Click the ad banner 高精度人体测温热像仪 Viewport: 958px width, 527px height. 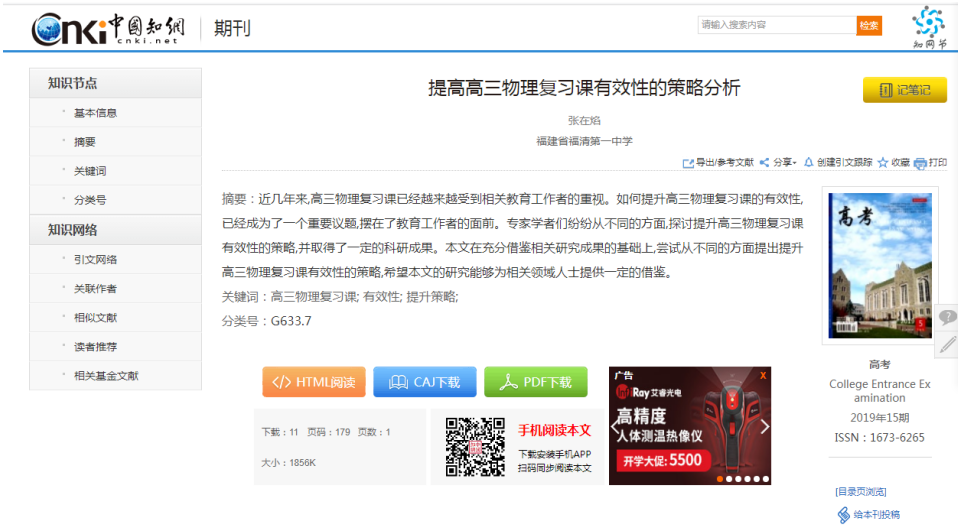pos(690,426)
